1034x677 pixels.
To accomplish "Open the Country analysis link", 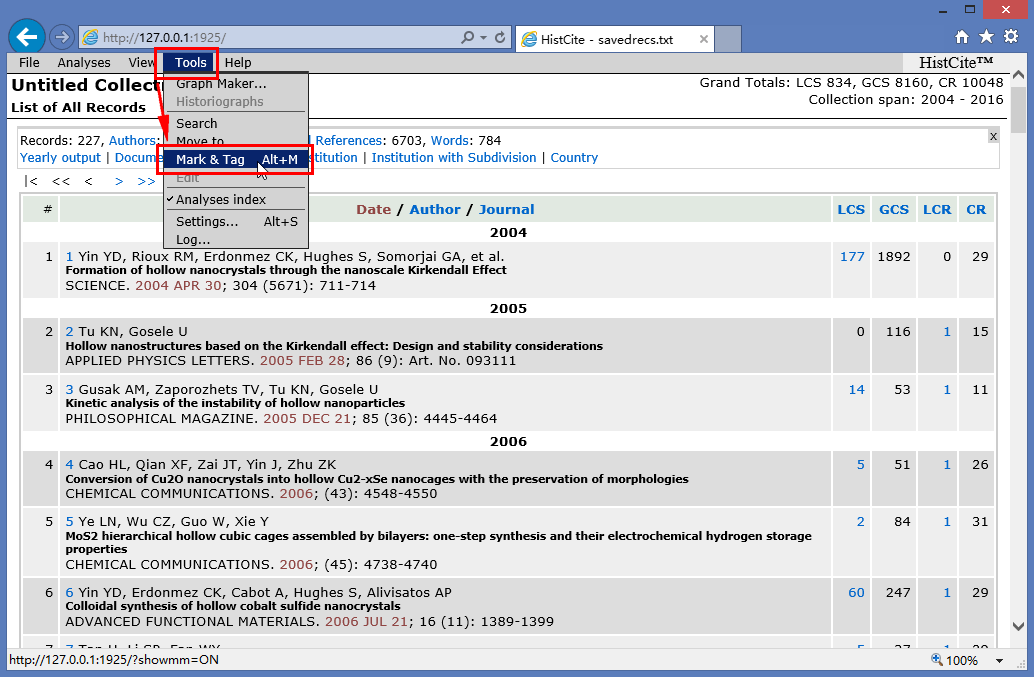I will (574, 158).
